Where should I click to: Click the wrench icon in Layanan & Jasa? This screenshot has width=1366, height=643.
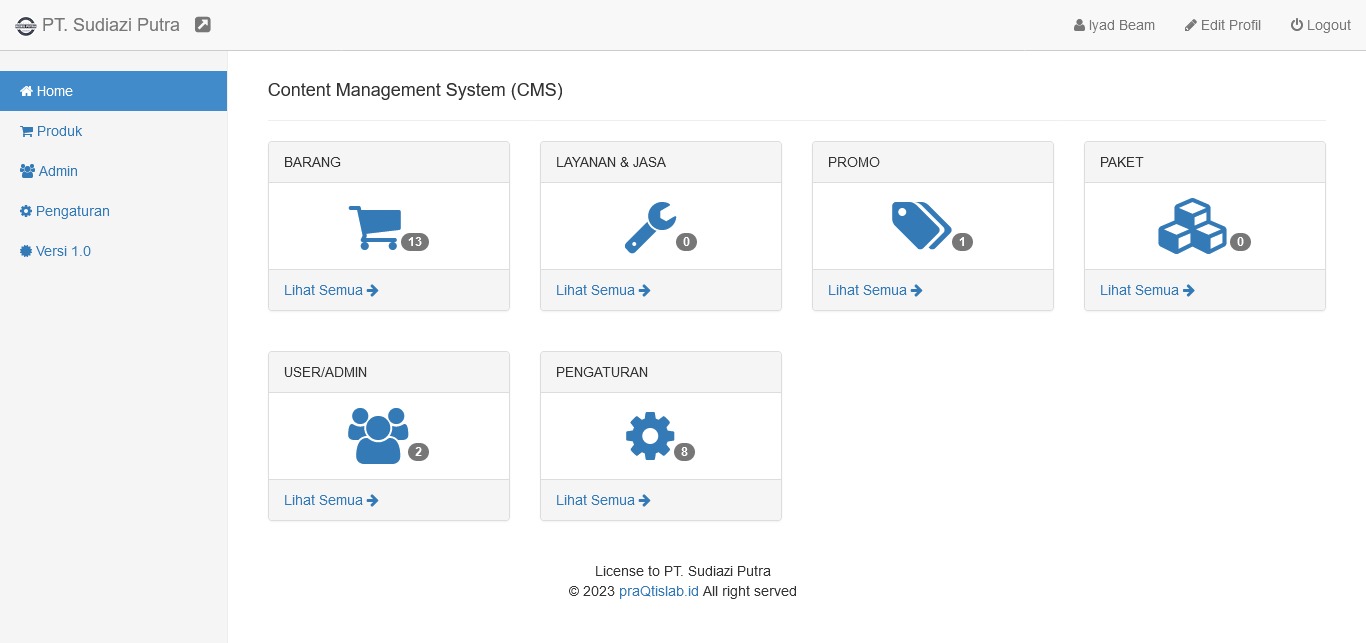click(650, 227)
